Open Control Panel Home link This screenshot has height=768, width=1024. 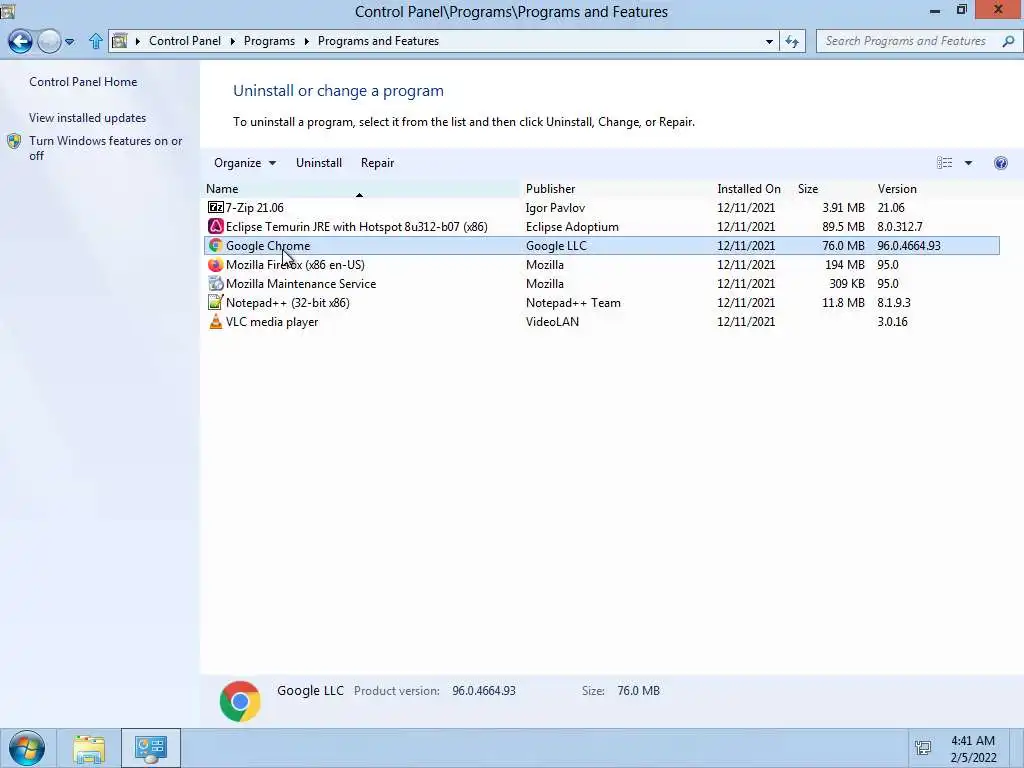pyautogui.click(x=83, y=82)
